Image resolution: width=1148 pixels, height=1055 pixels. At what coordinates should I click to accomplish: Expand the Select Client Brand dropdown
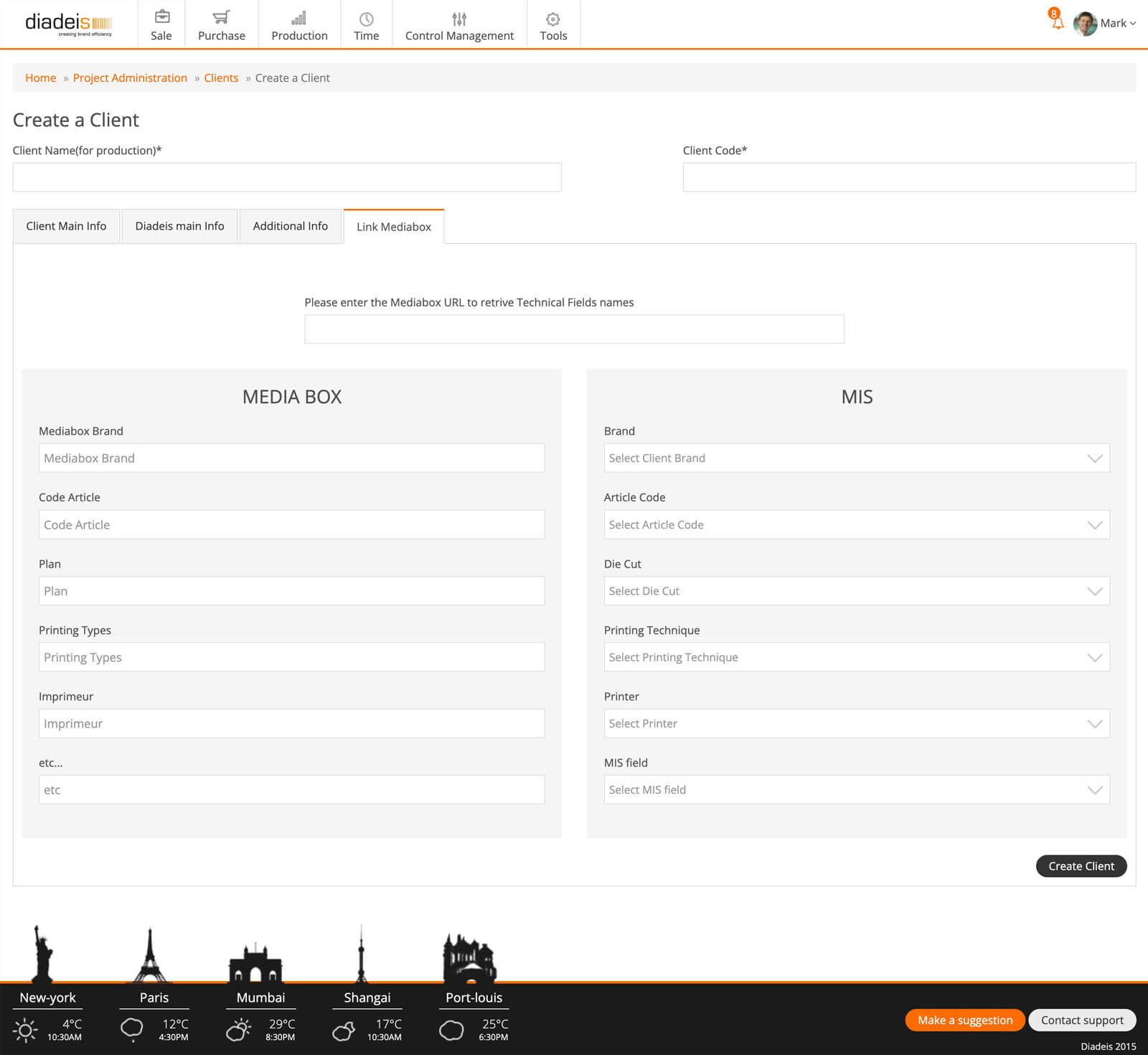click(856, 458)
